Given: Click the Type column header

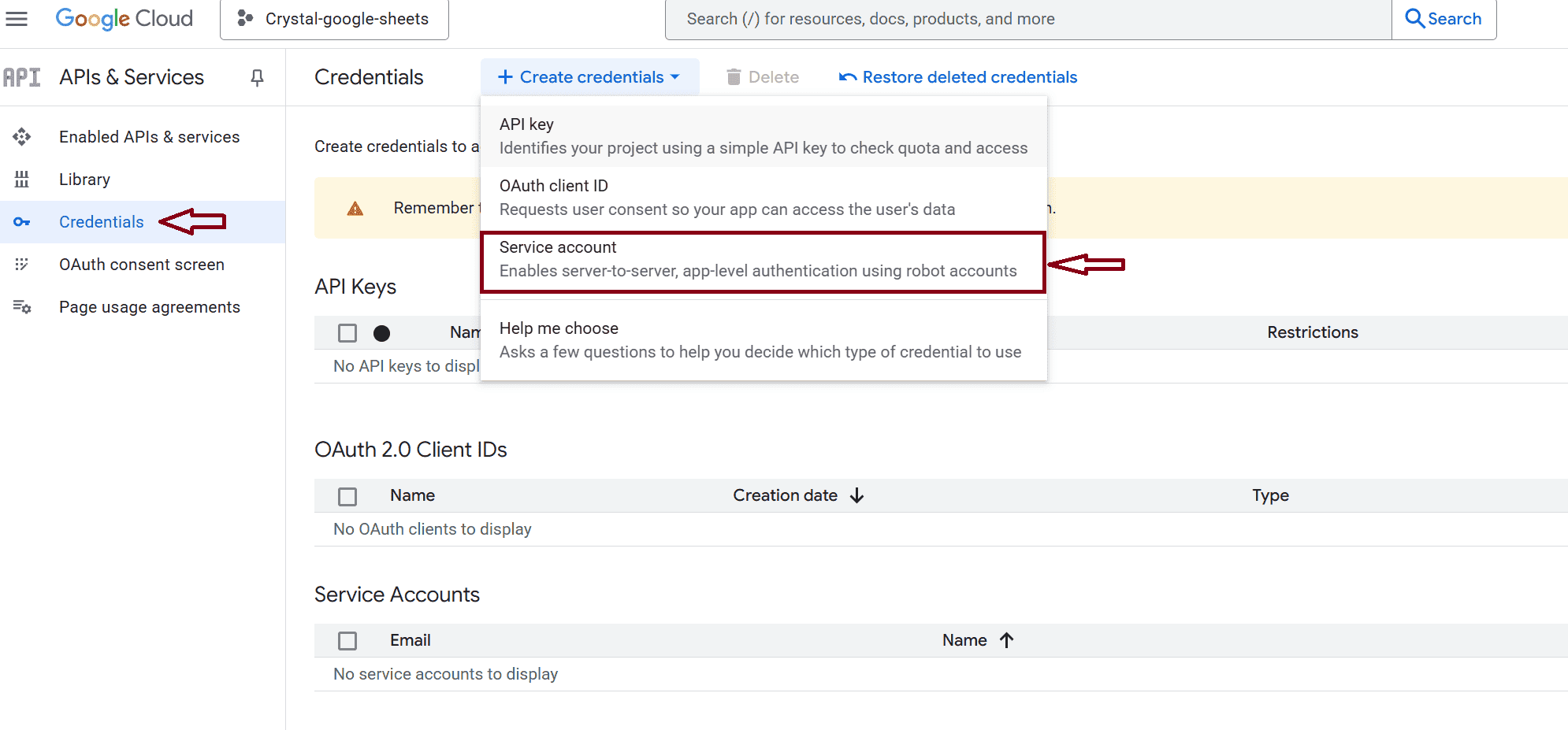Looking at the screenshot, I should click(1271, 495).
